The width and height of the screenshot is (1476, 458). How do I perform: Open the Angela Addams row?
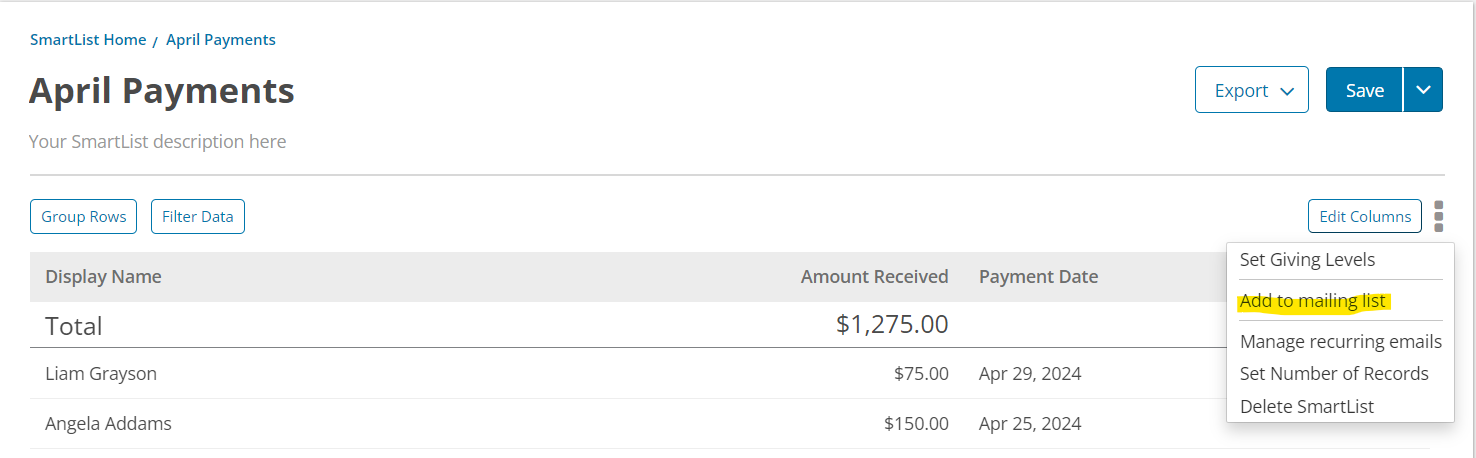coord(628,424)
